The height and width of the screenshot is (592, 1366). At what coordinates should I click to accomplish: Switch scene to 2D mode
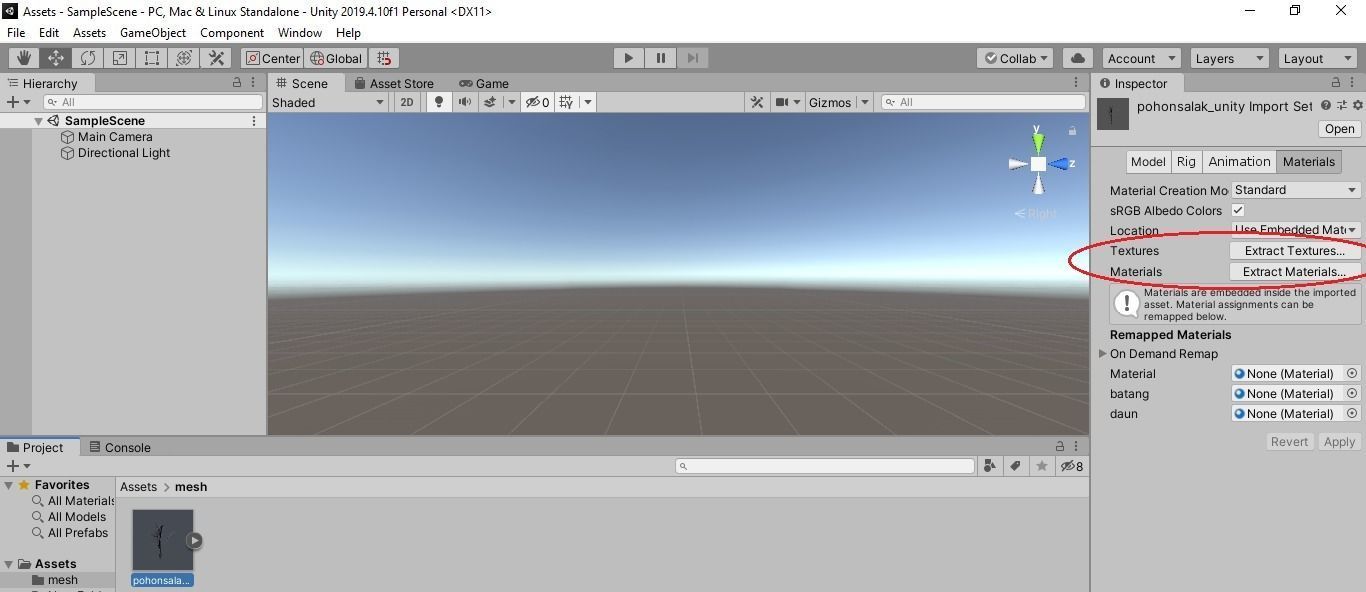(407, 102)
